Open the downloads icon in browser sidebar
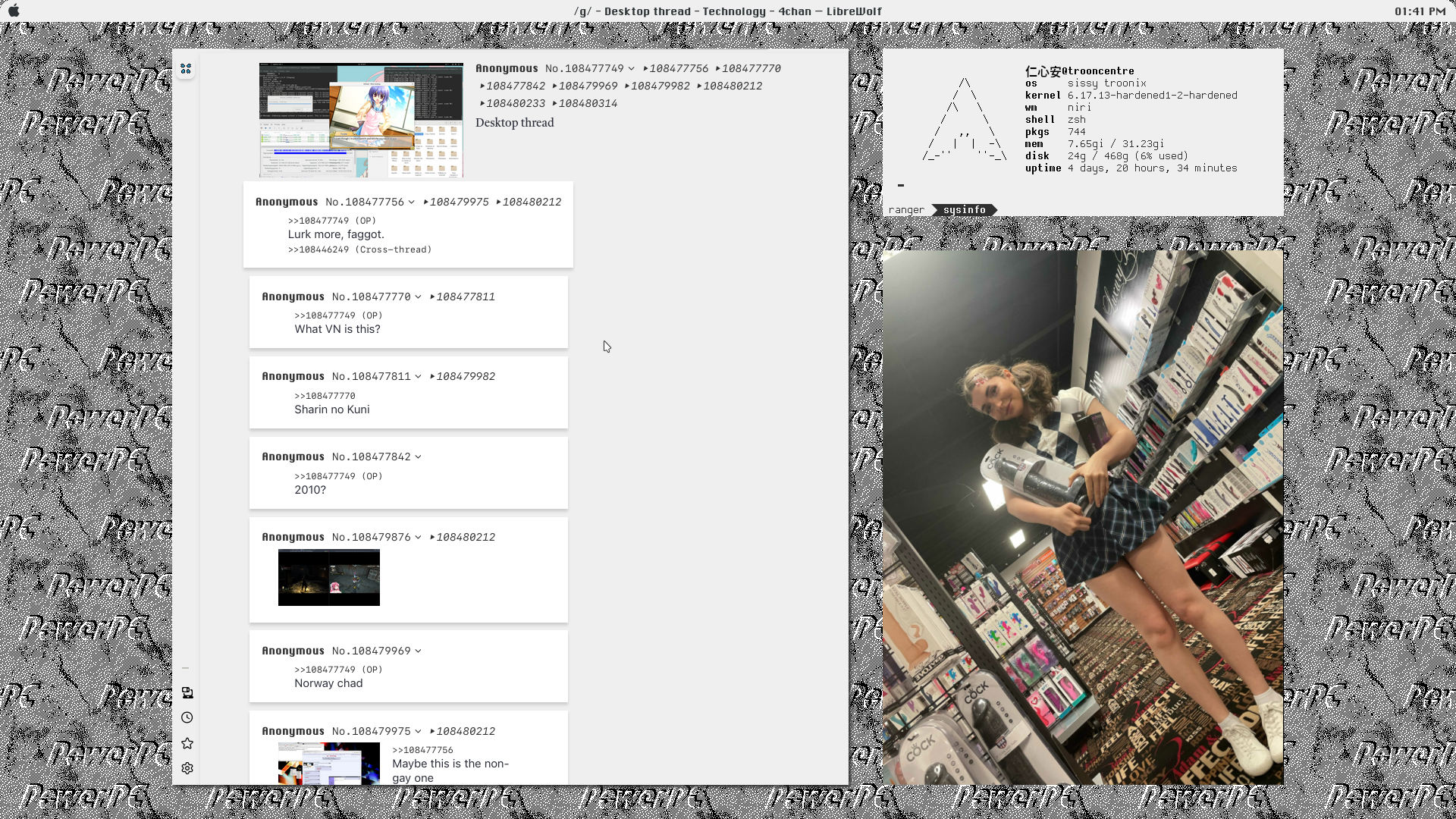The image size is (1456, 819). [x=187, y=692]
